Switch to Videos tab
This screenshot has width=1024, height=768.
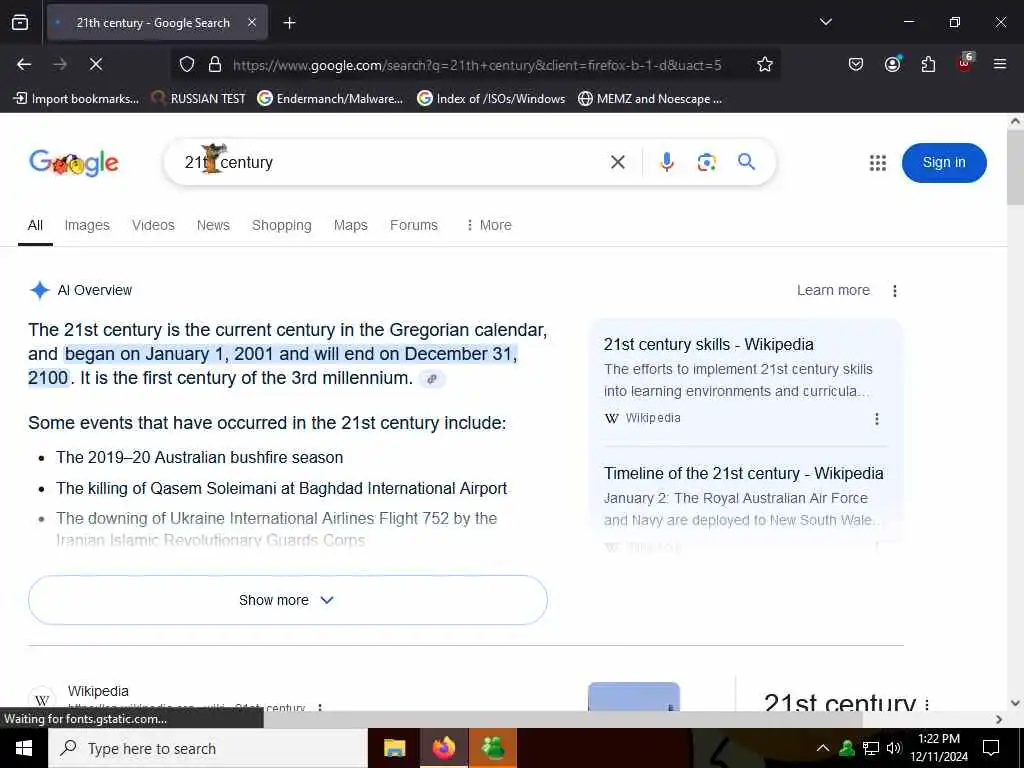click(153, 225)
